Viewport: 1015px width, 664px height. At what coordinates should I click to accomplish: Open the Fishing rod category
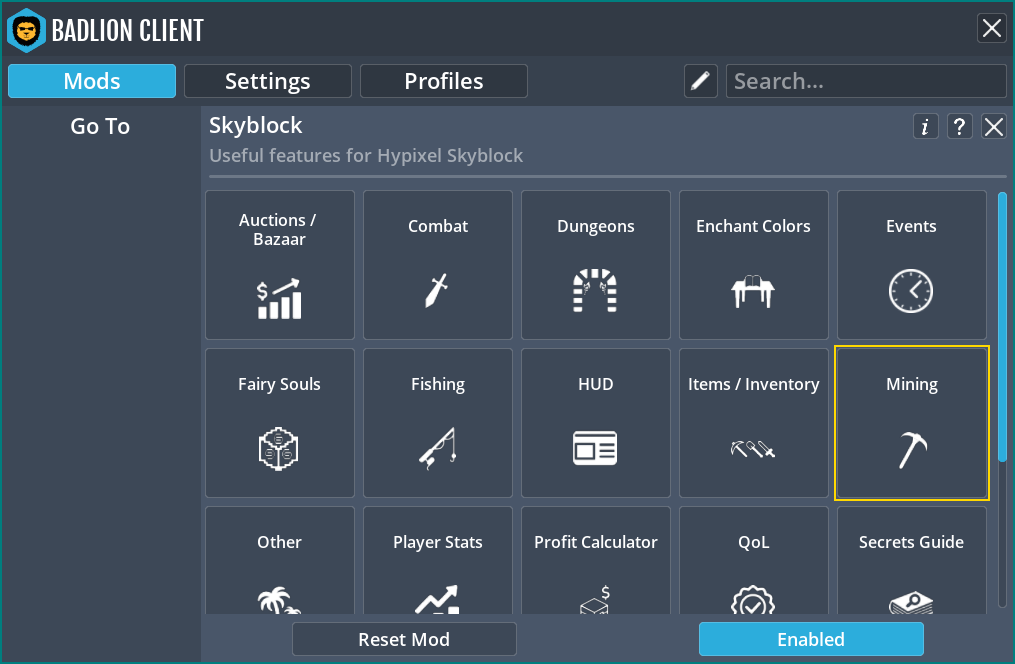point(438,423)
